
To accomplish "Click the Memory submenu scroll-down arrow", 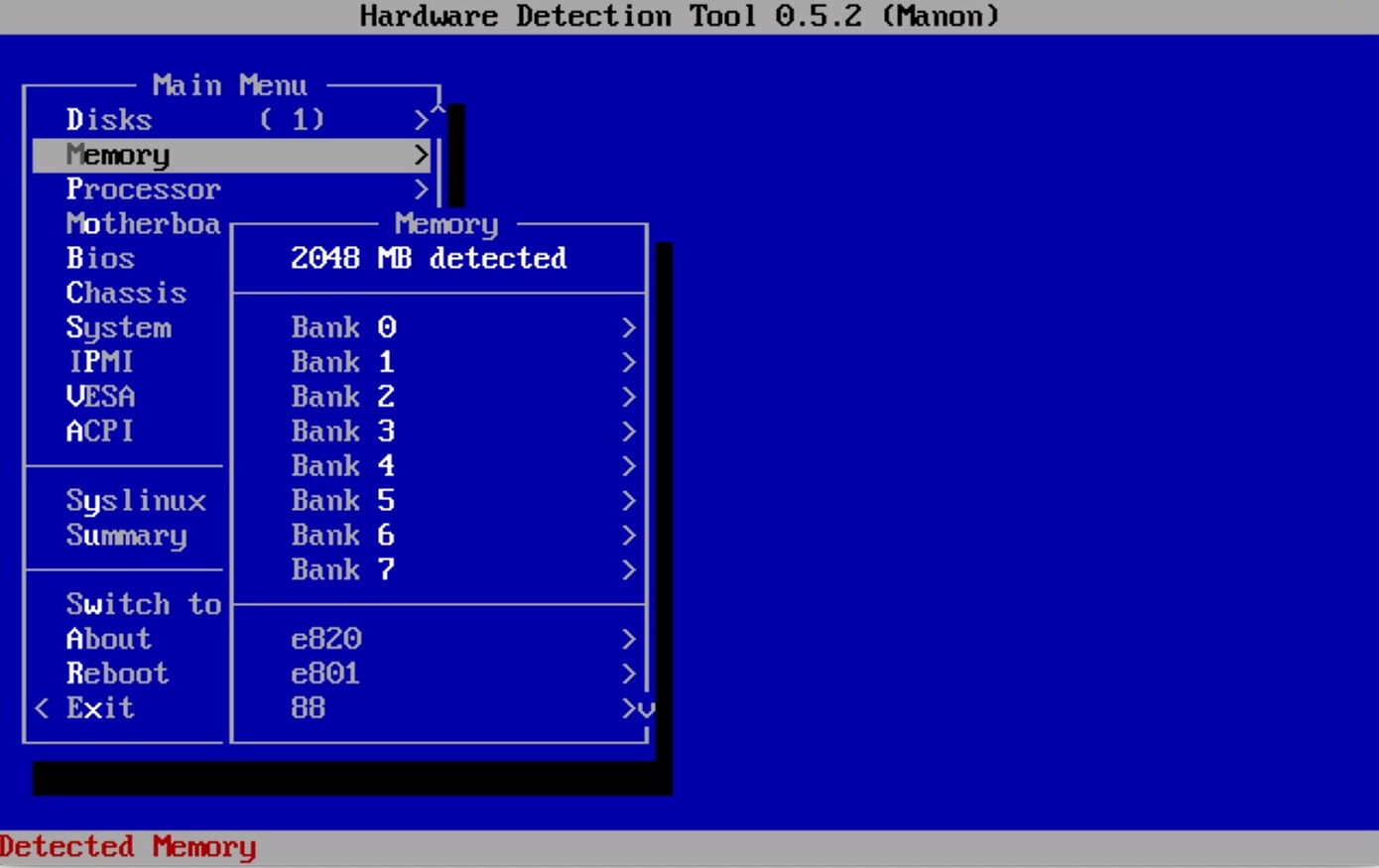I will pyautogui.click(x=647, y=709).
